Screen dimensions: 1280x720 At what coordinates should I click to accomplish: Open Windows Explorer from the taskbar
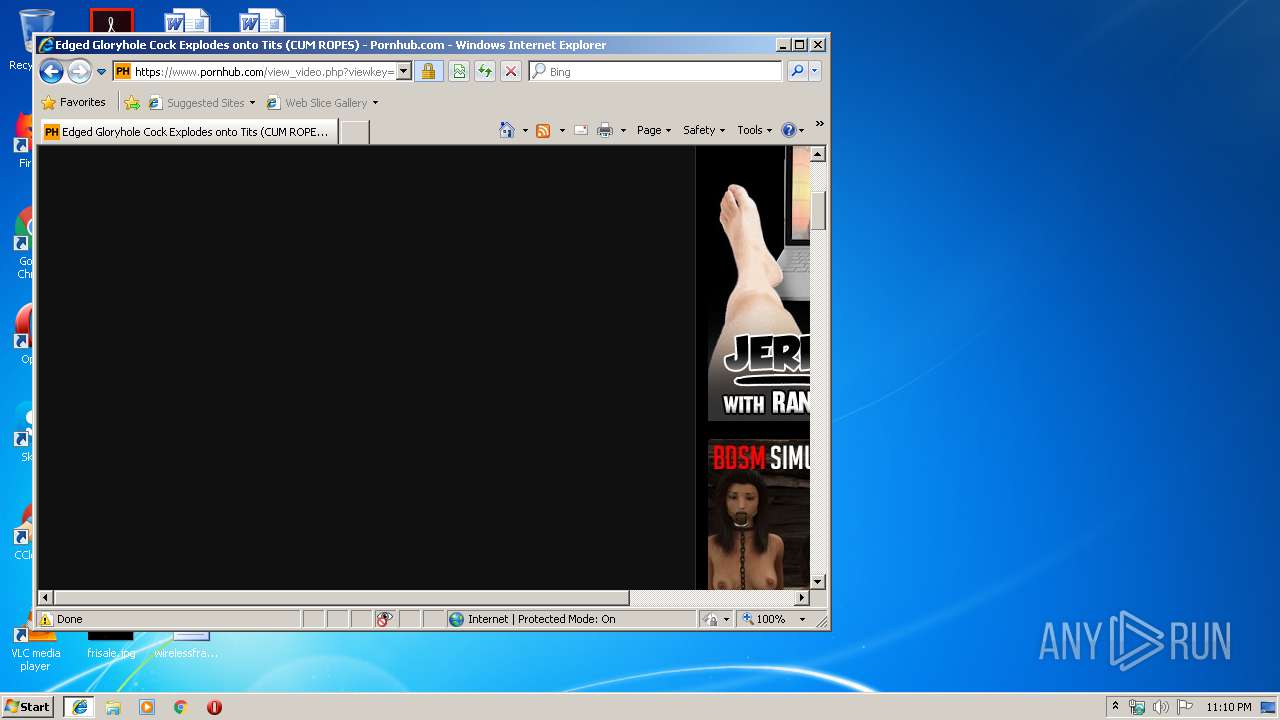(113, 706)
